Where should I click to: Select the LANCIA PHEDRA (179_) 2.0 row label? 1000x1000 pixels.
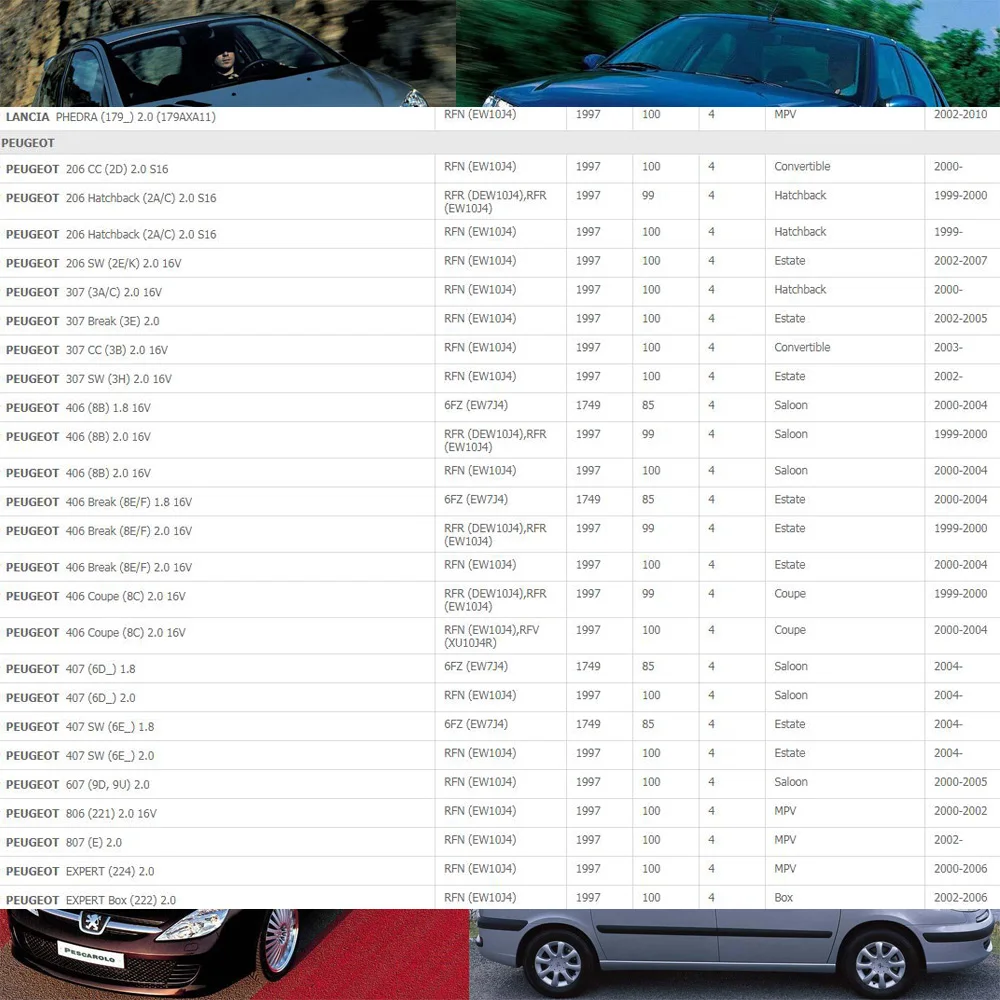click(111, 117)
